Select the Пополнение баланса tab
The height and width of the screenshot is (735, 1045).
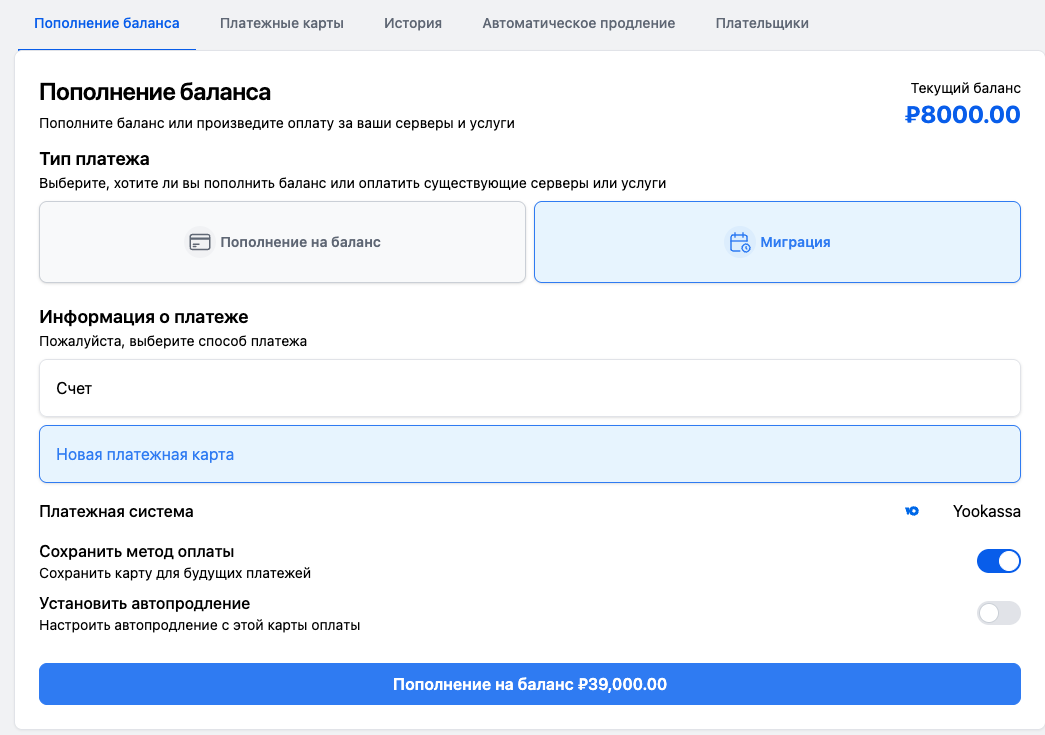tap(106, 23)
